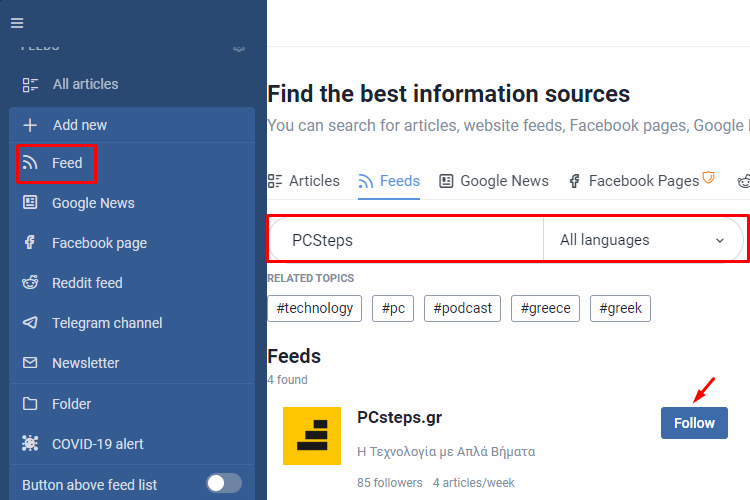
Task: Click the All languages chevron arrow
Action: click(x=719, y=240)
